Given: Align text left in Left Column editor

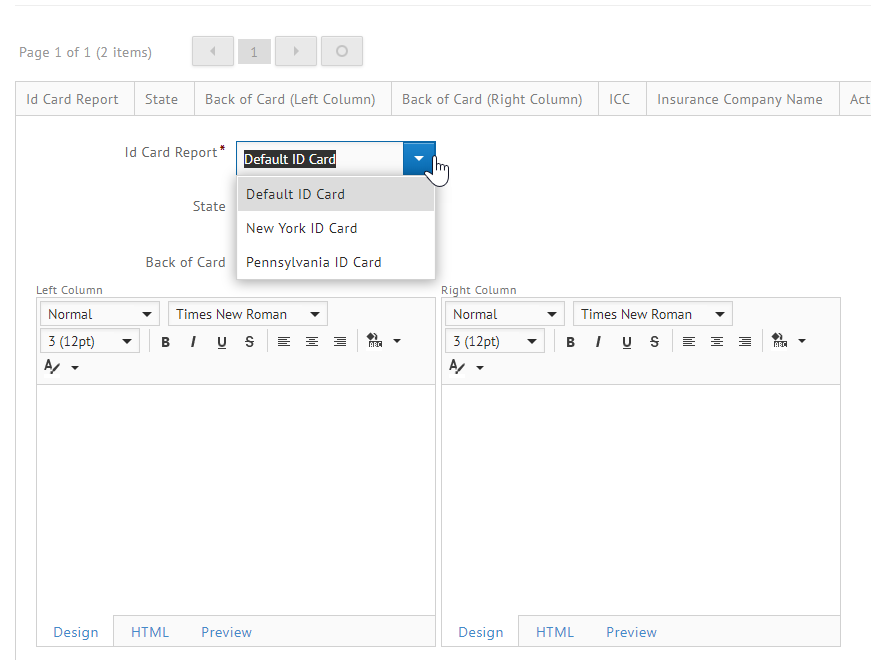Looking at the screenshot, I should pyautogui.click(x=284, y=342).
